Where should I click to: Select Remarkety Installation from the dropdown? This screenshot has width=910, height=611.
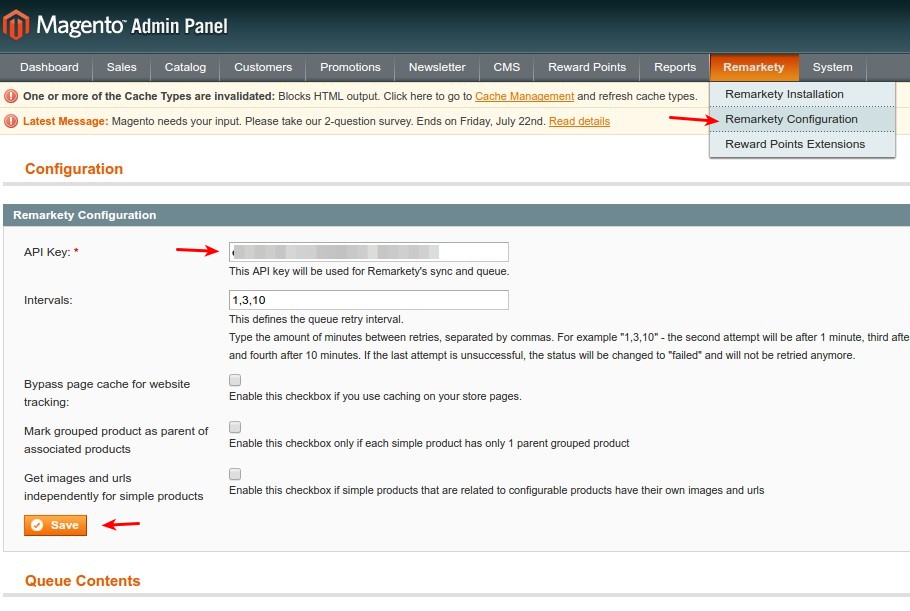(x=803, y=94)
